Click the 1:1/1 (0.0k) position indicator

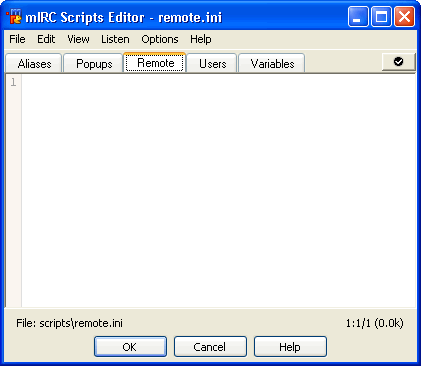click(374, 323)
